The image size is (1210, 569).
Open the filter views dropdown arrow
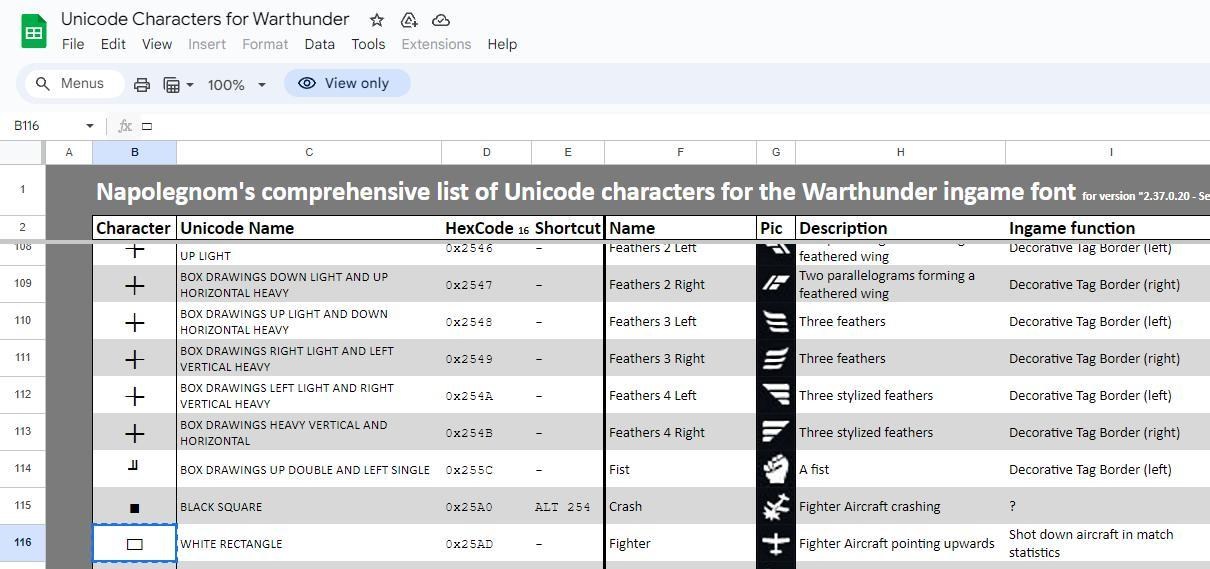coord(190,85)
